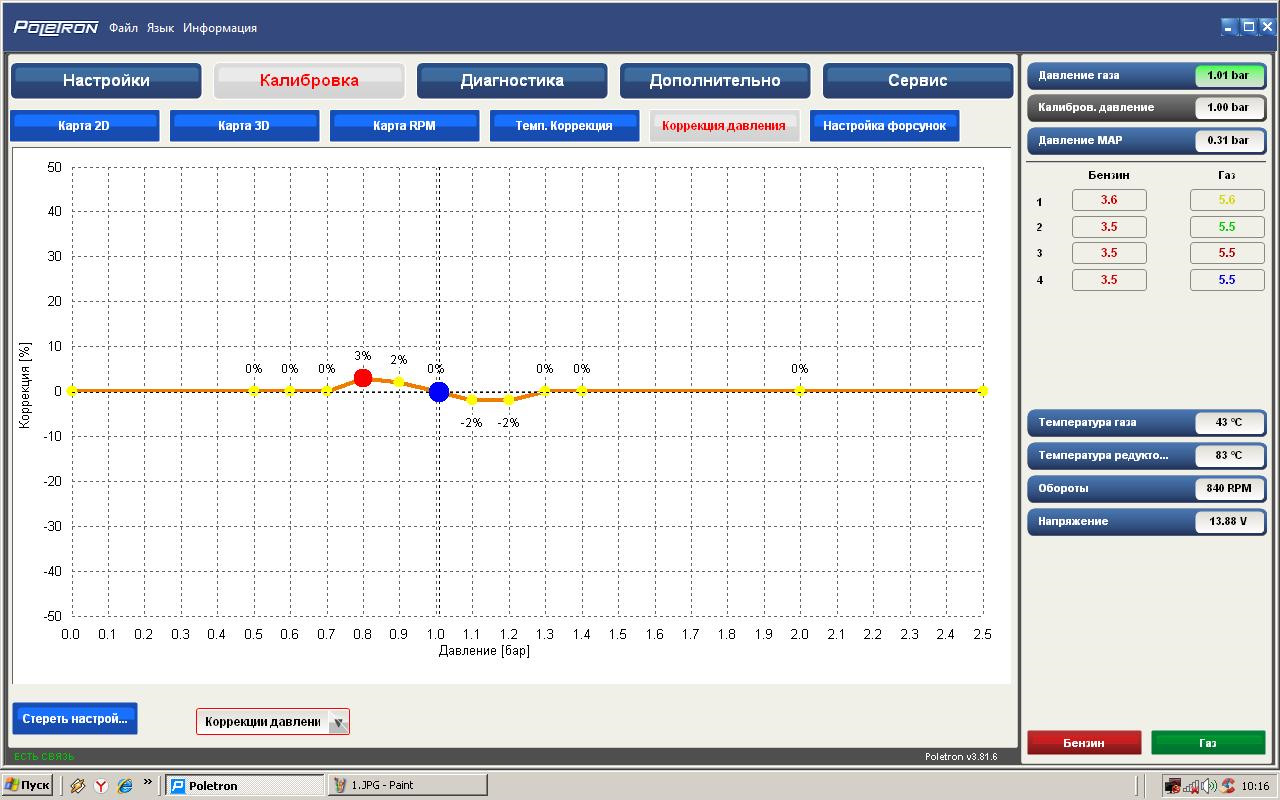Select the blue point at 1.0 bar
The image size is (1280, 800).
point(439,392)
